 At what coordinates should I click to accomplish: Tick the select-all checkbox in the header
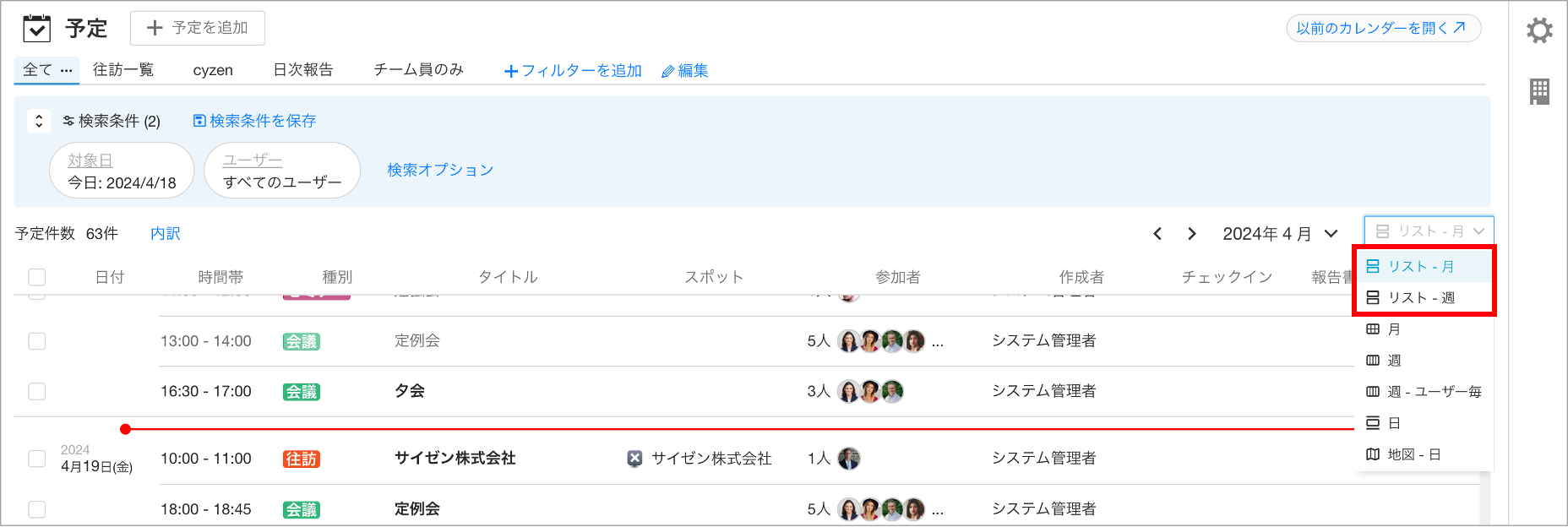click(x=37, y=277)
